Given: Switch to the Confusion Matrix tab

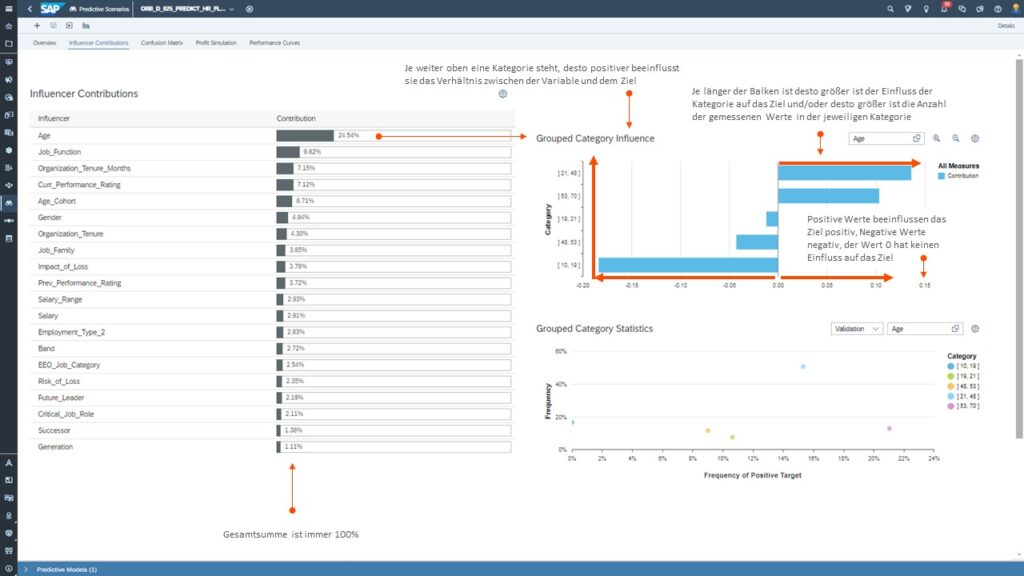Looking at the screenshot, I should [x=162, y=43].
